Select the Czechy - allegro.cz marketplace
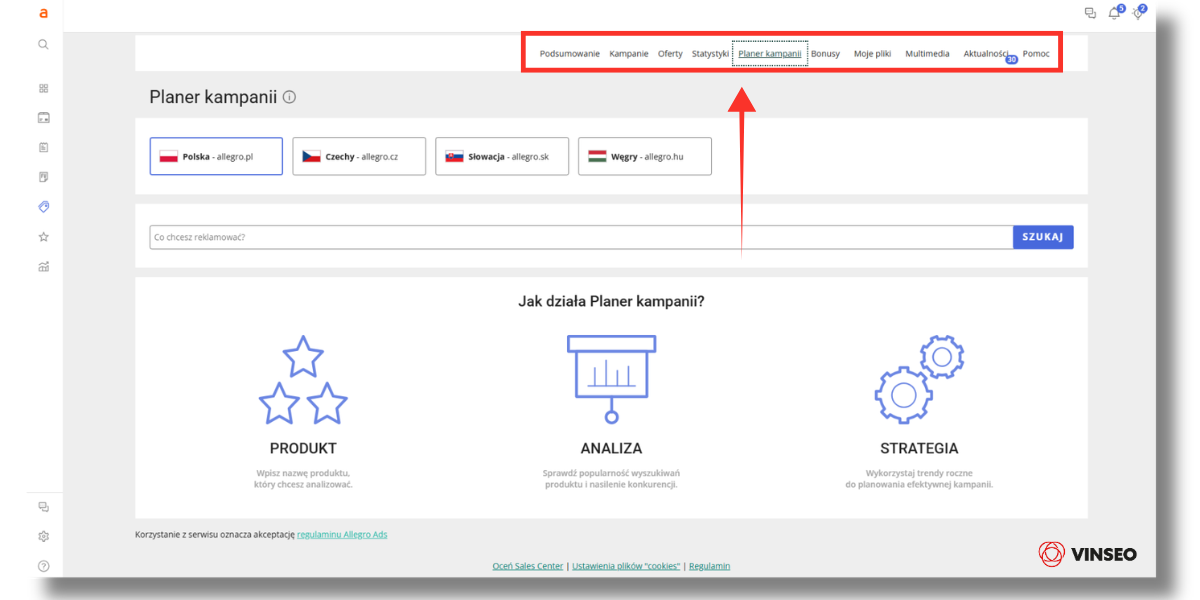Image resolution: width=1200 pixels, height=600 pixels. click(359, 156)
